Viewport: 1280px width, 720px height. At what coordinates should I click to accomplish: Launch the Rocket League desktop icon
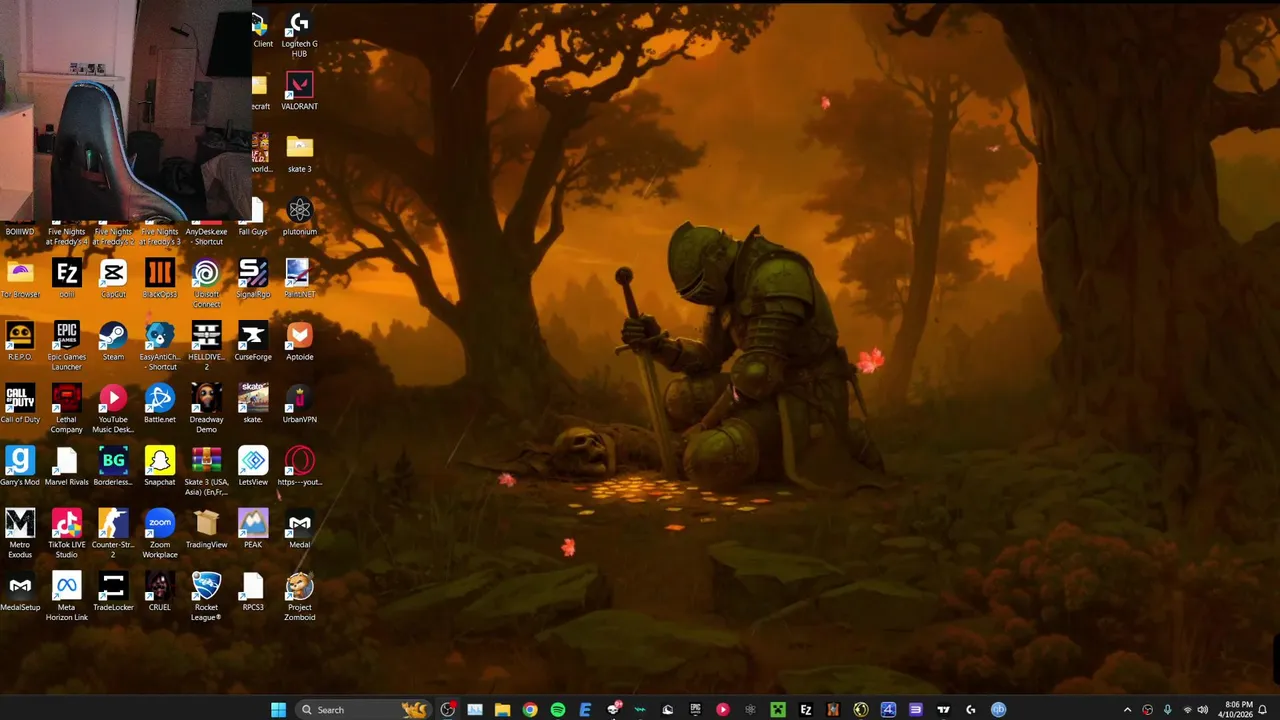click(x=206, y=596)
